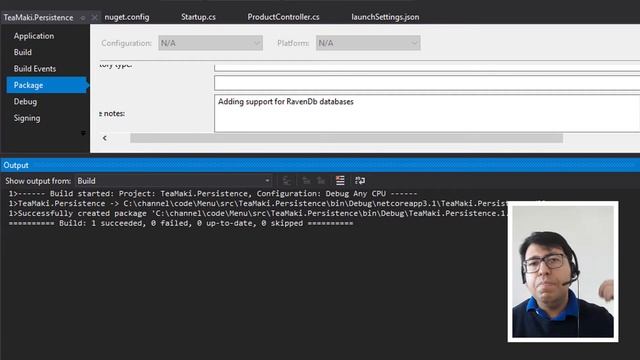Click the 'Build started' output line

click(213, 193)
